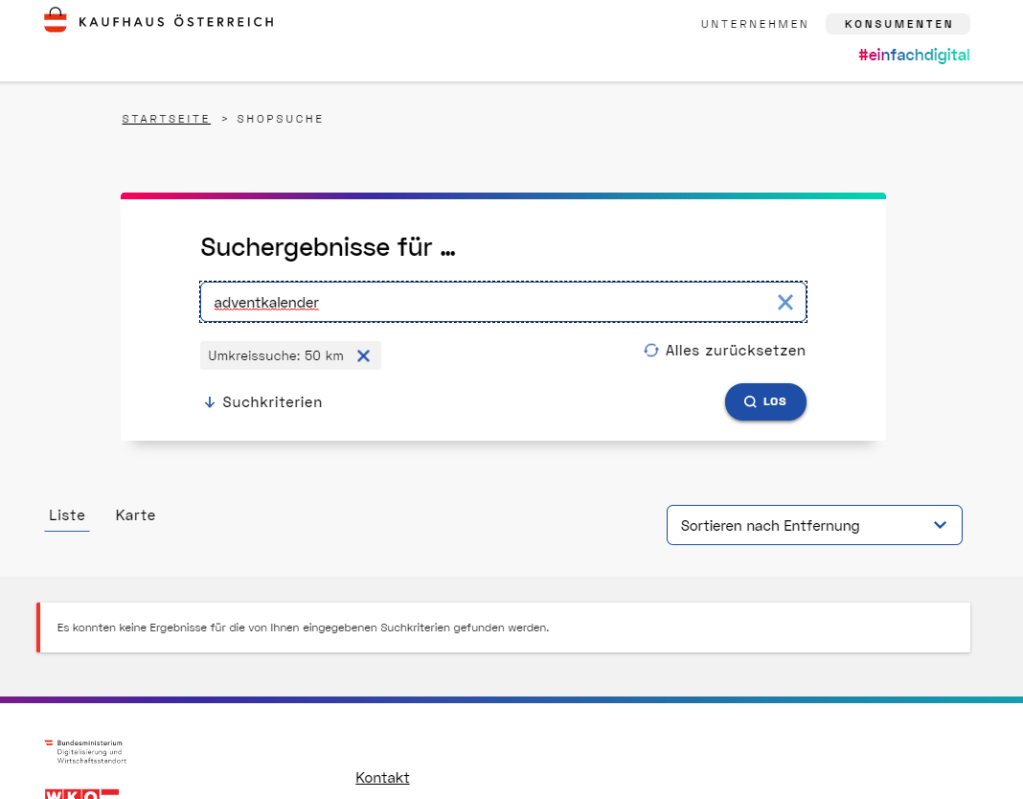Open the Kontakt link in the footer
1023x799 pixels.
coord(382,777)
